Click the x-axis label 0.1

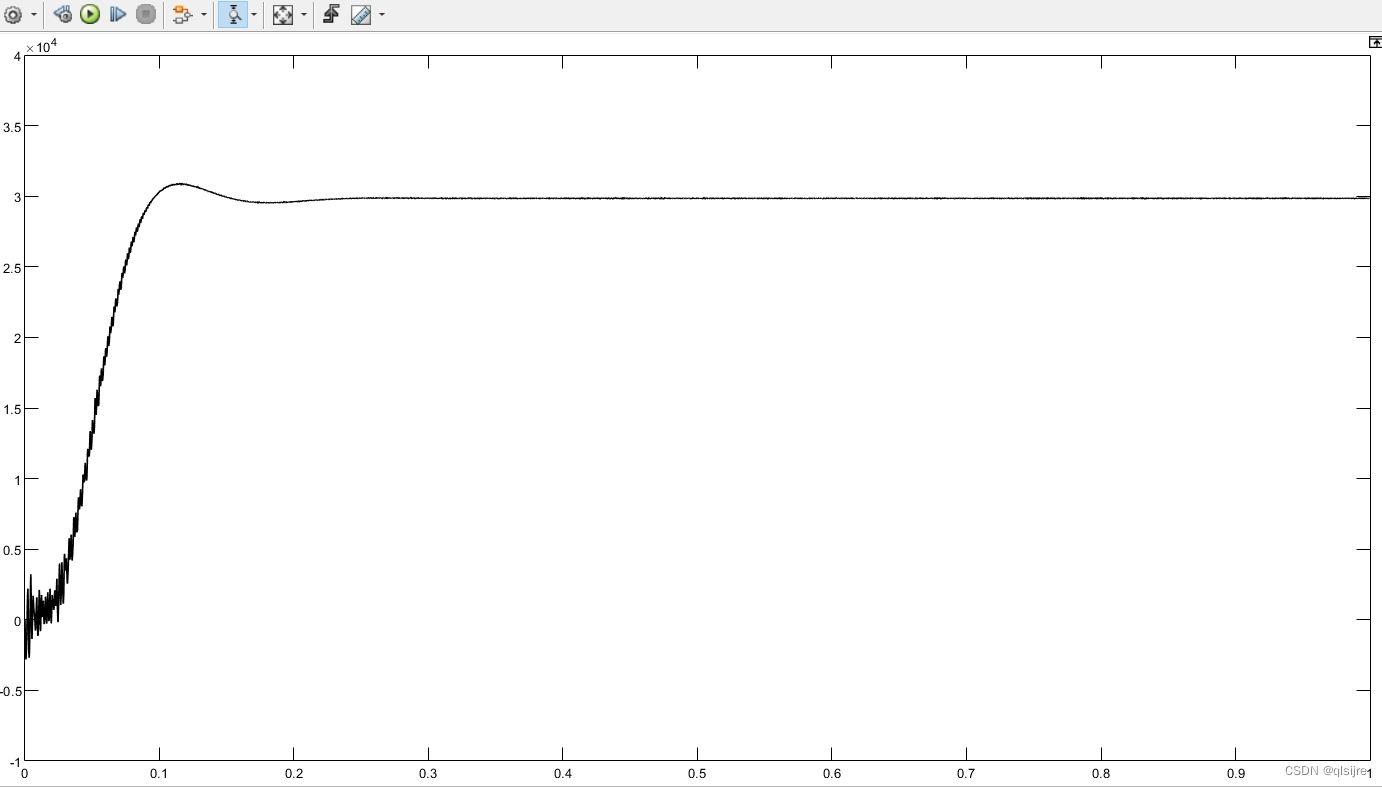(x=159, y=774)
